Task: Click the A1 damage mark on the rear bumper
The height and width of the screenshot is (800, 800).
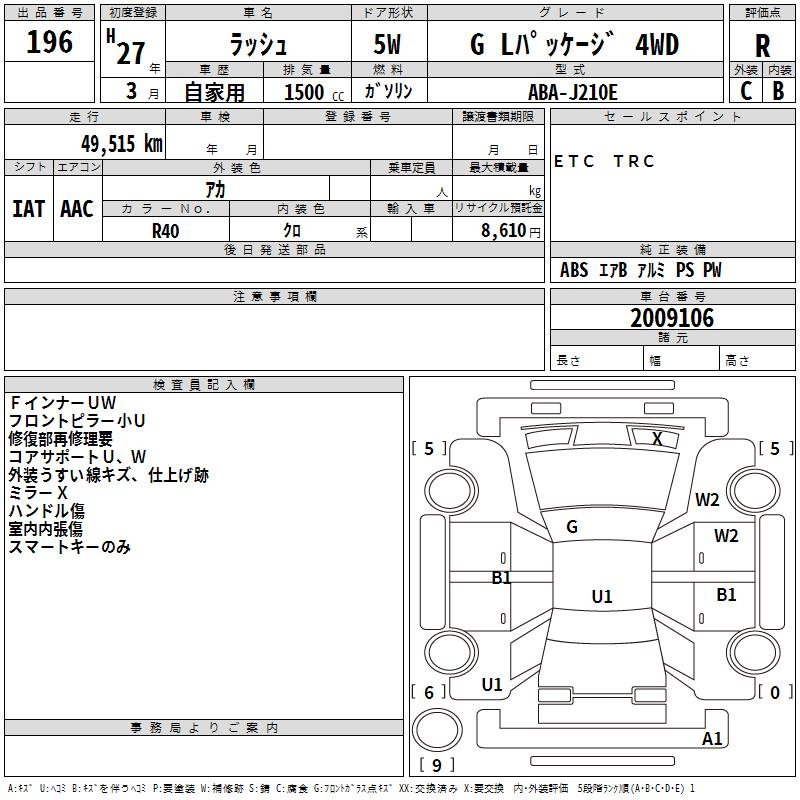Action: point(713,739)
